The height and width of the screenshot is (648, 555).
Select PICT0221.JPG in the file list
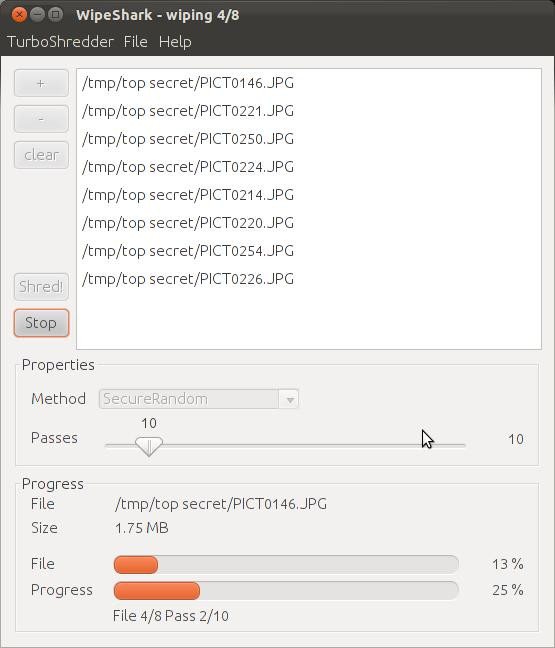[x=309, y=111]
